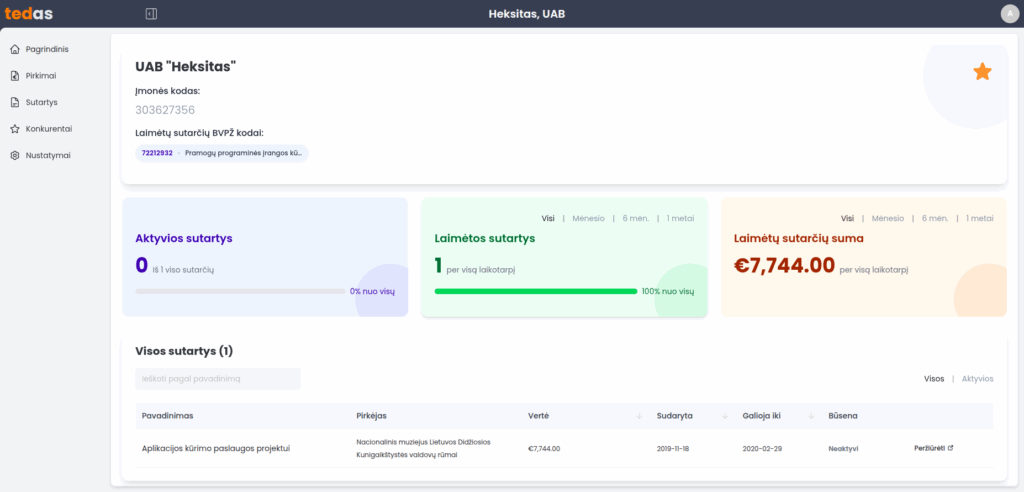
Task: Click the search by pavadinimą input field
Action: pyautogui.click(x=217, y=379)
